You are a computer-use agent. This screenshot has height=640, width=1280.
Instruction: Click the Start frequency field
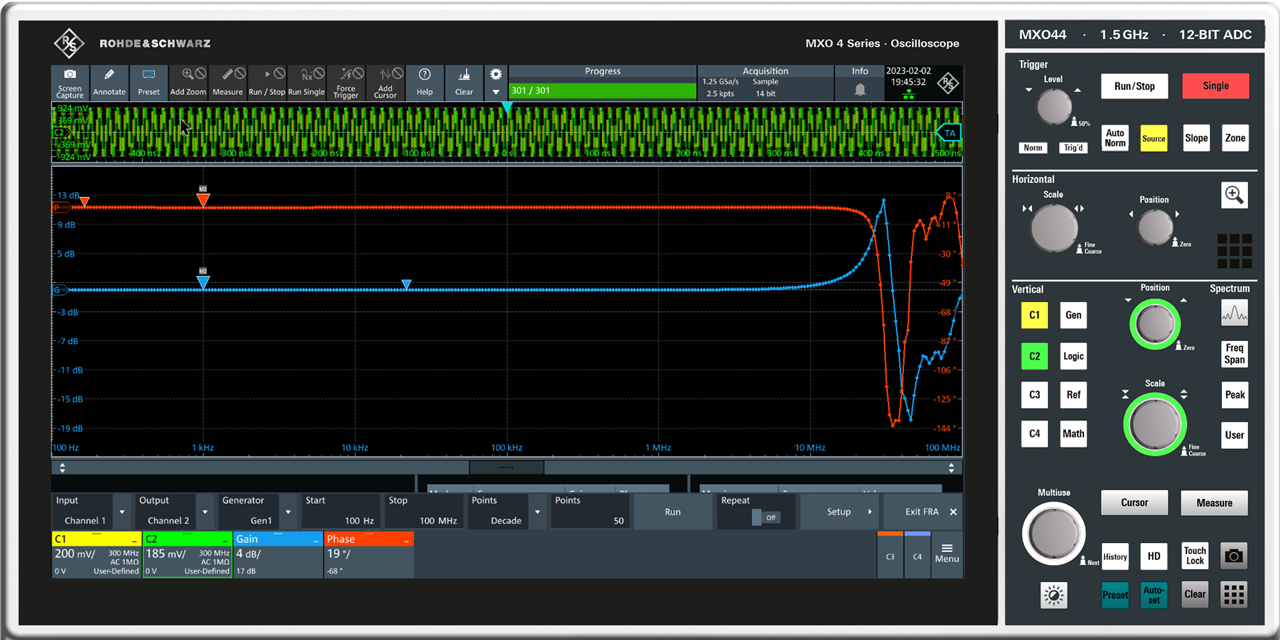click(x=340, y=512)
